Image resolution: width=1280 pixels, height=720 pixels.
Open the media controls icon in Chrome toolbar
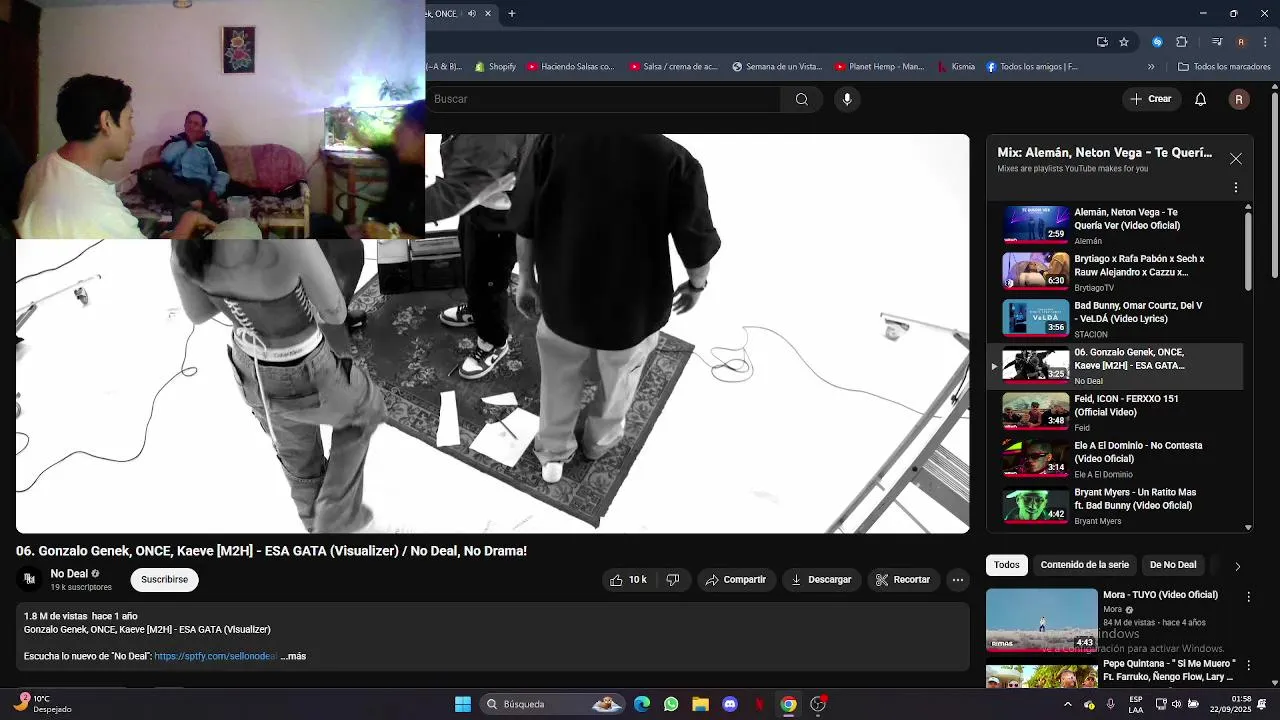[x=1217, y=42]
